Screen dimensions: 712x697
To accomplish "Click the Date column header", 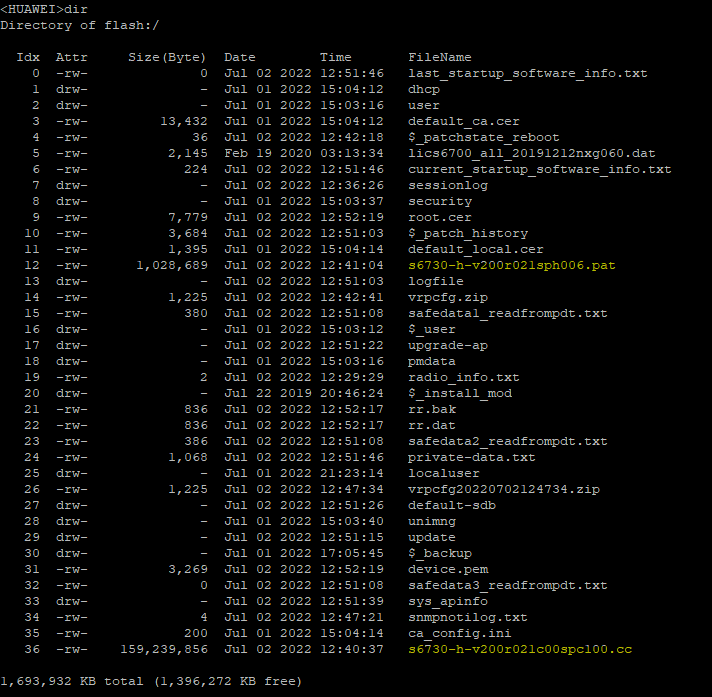I will [x=240, y=57].
